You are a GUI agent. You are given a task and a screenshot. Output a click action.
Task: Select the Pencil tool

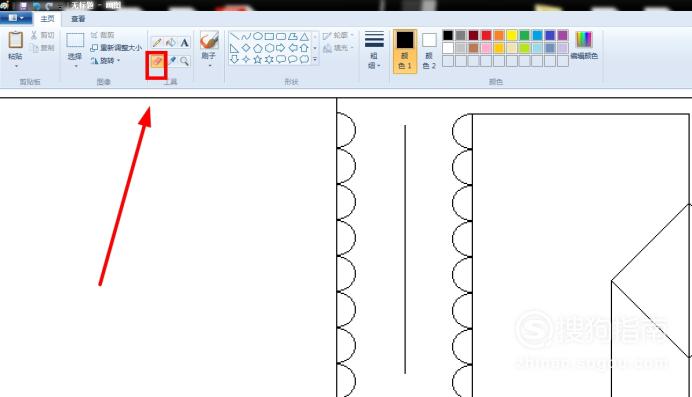click(x=157, y=42)
